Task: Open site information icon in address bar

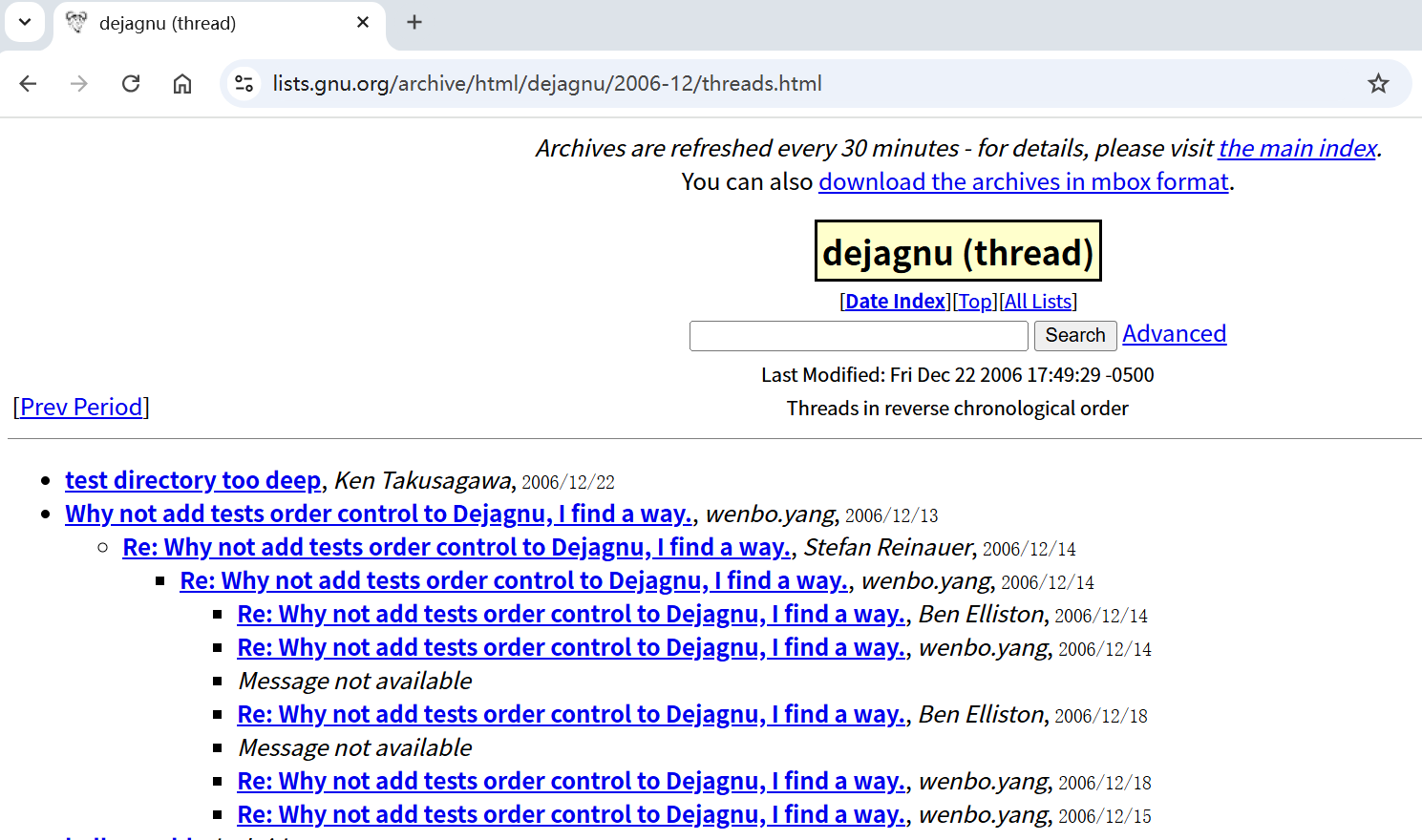Action: 244,84
